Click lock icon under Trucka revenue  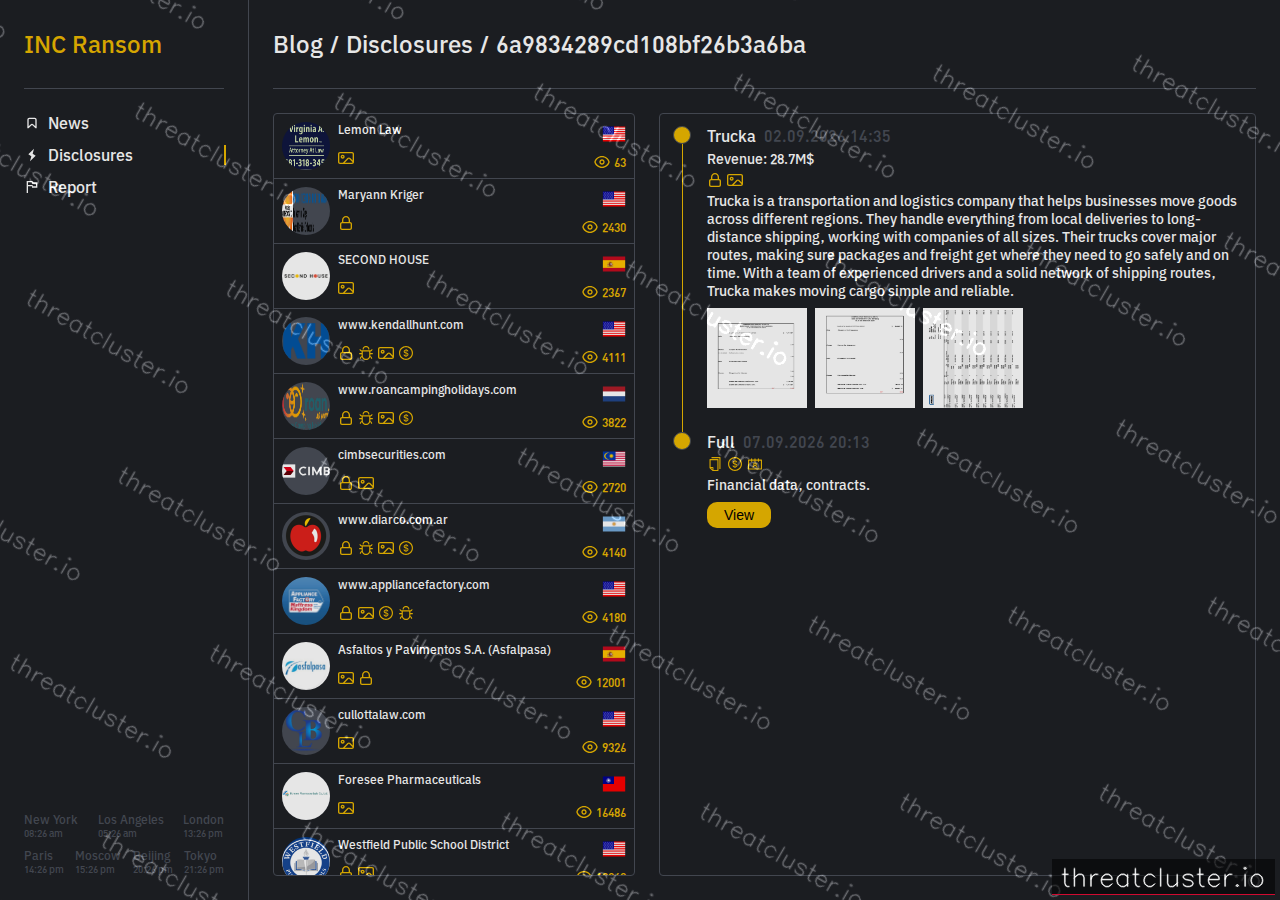(715, 180)
